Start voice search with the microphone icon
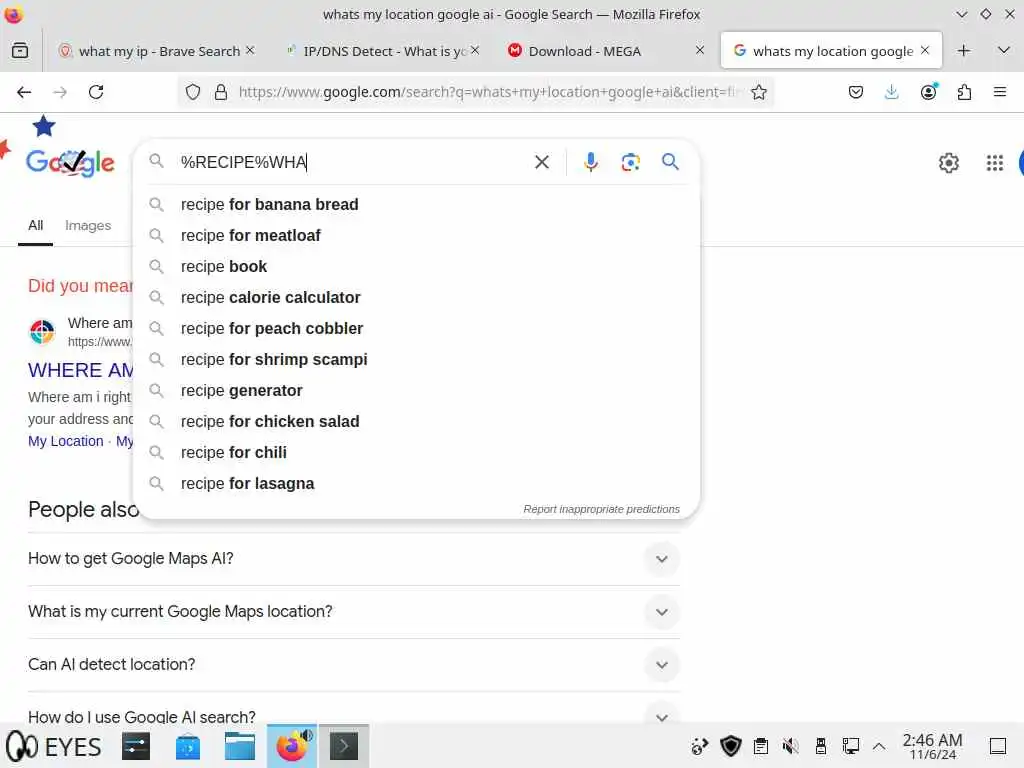 590,162
